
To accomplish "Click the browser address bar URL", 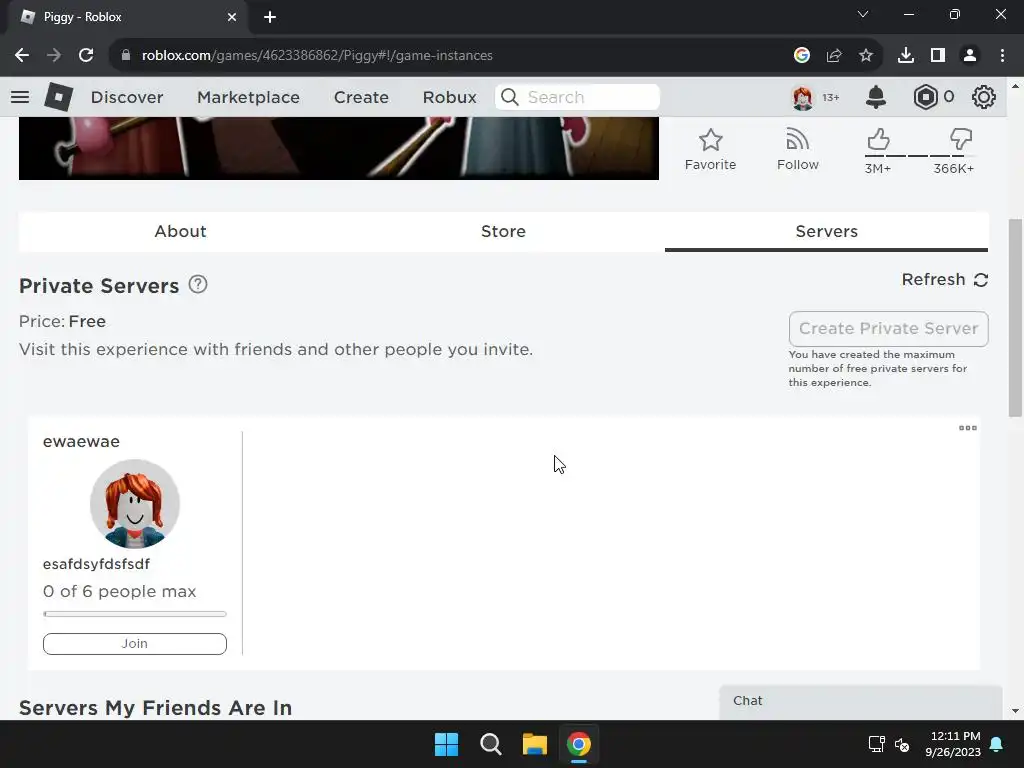I will [x=317, y=56].
